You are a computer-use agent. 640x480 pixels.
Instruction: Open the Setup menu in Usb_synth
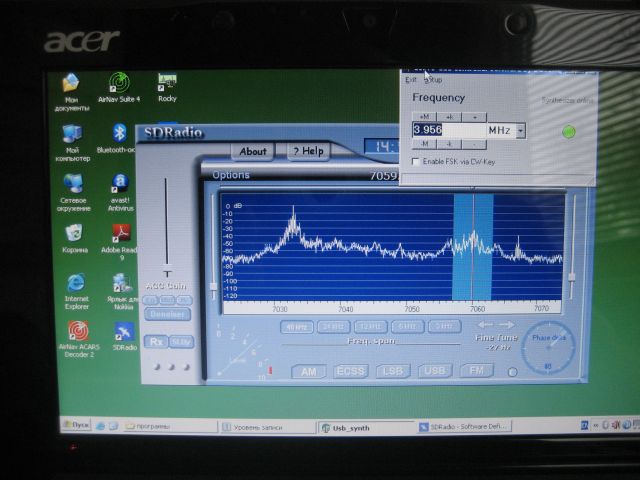pos(434,80)
